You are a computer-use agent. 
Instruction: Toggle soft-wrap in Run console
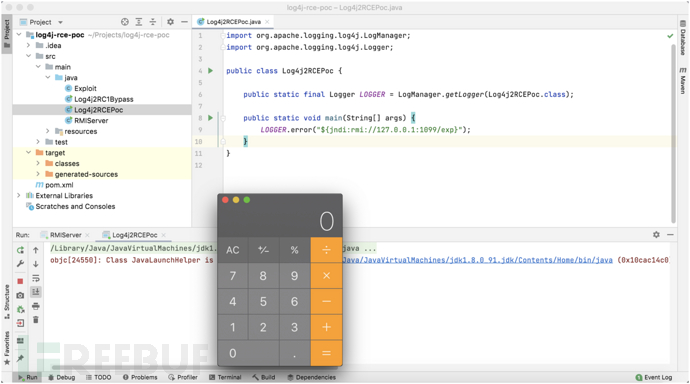pos(36,278)
